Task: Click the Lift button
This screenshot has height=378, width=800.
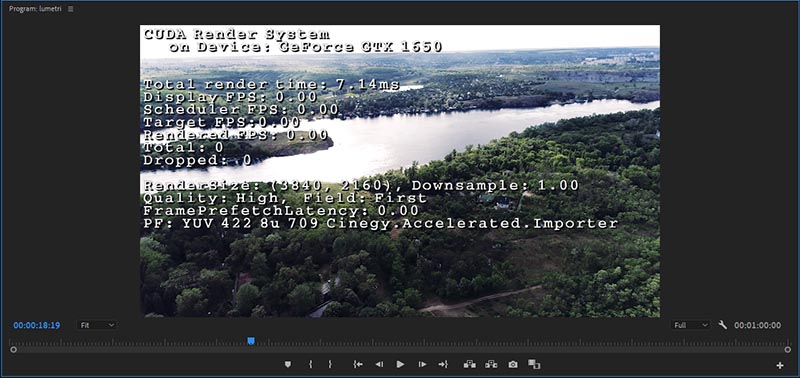Action: point(469,364)
